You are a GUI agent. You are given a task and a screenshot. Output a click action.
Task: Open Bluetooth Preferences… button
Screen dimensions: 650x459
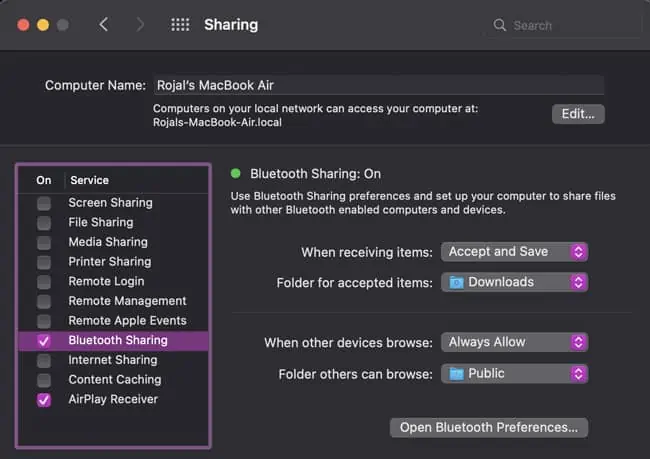tap(488, 428)
